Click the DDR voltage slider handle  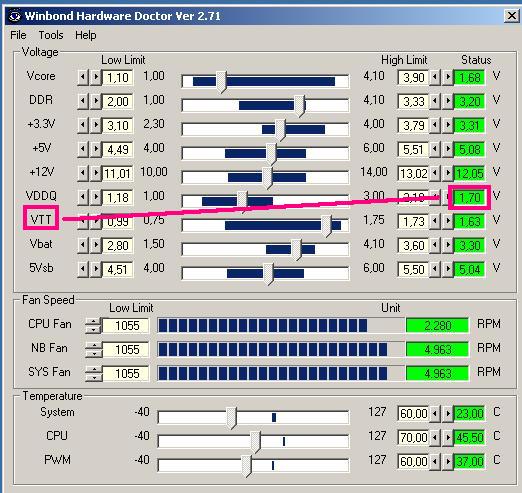[x=299, y=106]
